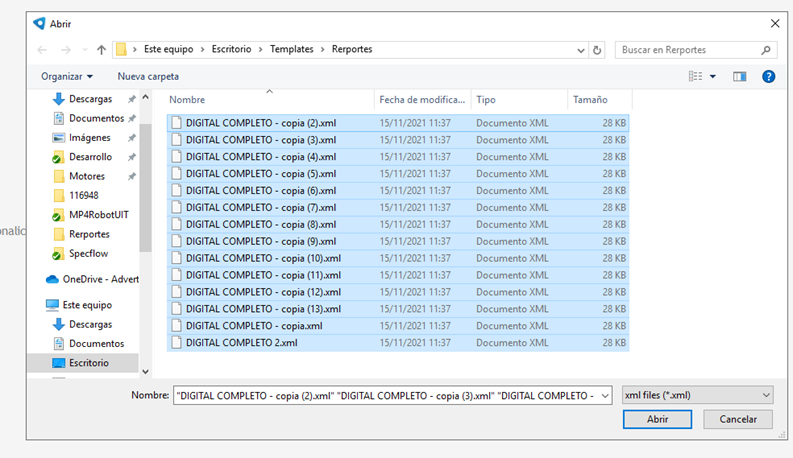793x458 pixels.
Task: Click the search magnifier icon
Action: 766,50
